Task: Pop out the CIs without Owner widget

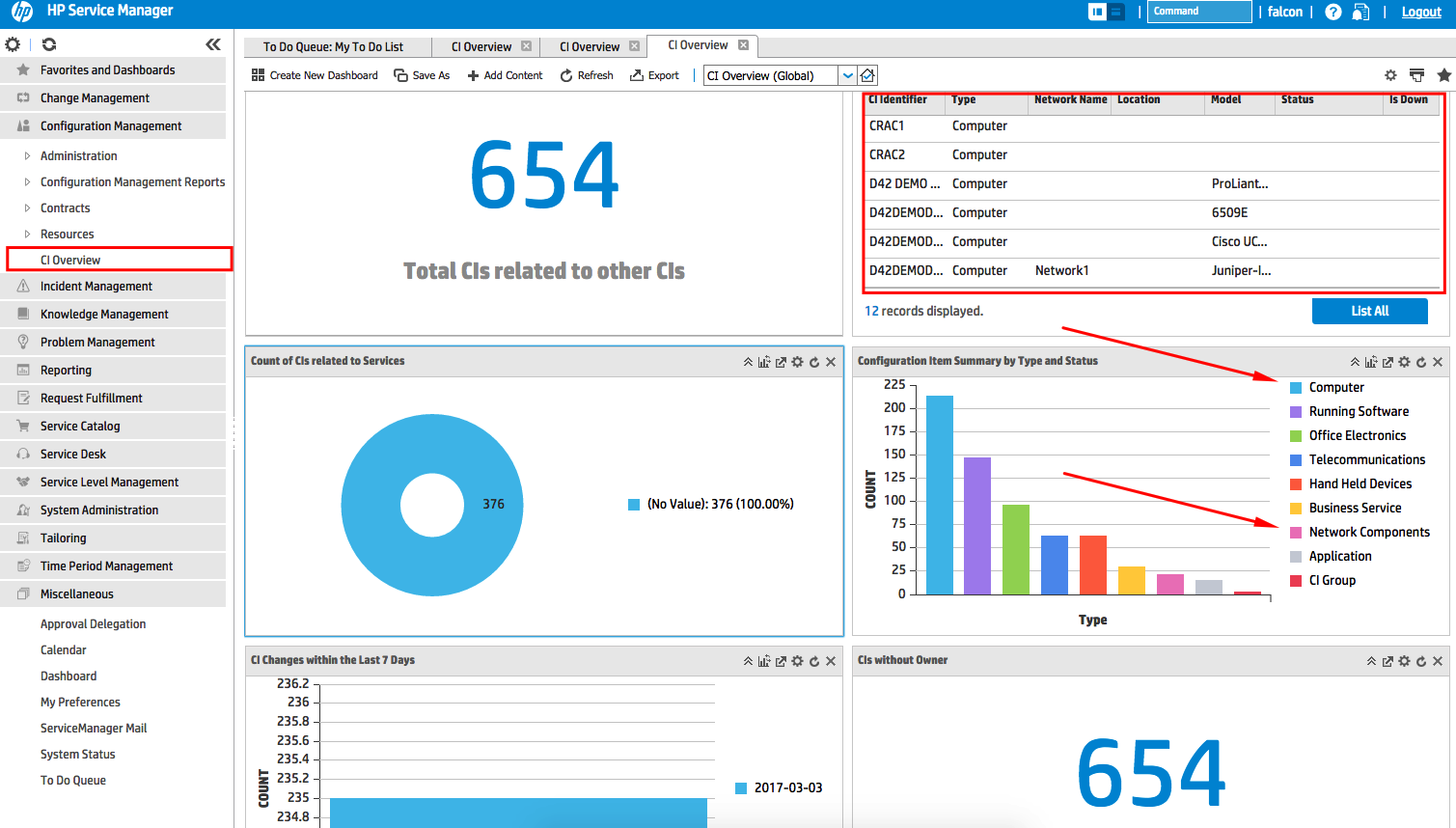Action: (x=1387, y=661)
